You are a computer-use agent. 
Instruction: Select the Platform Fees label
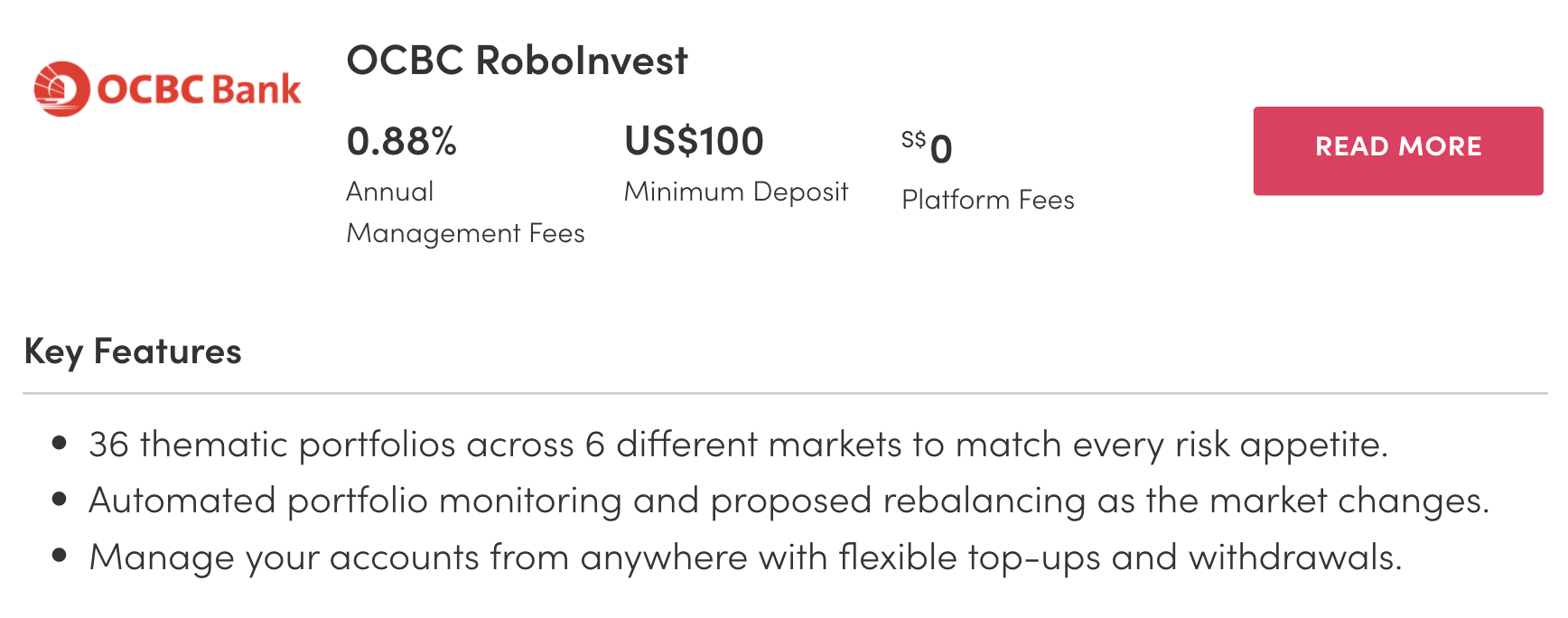click(988, 200)
